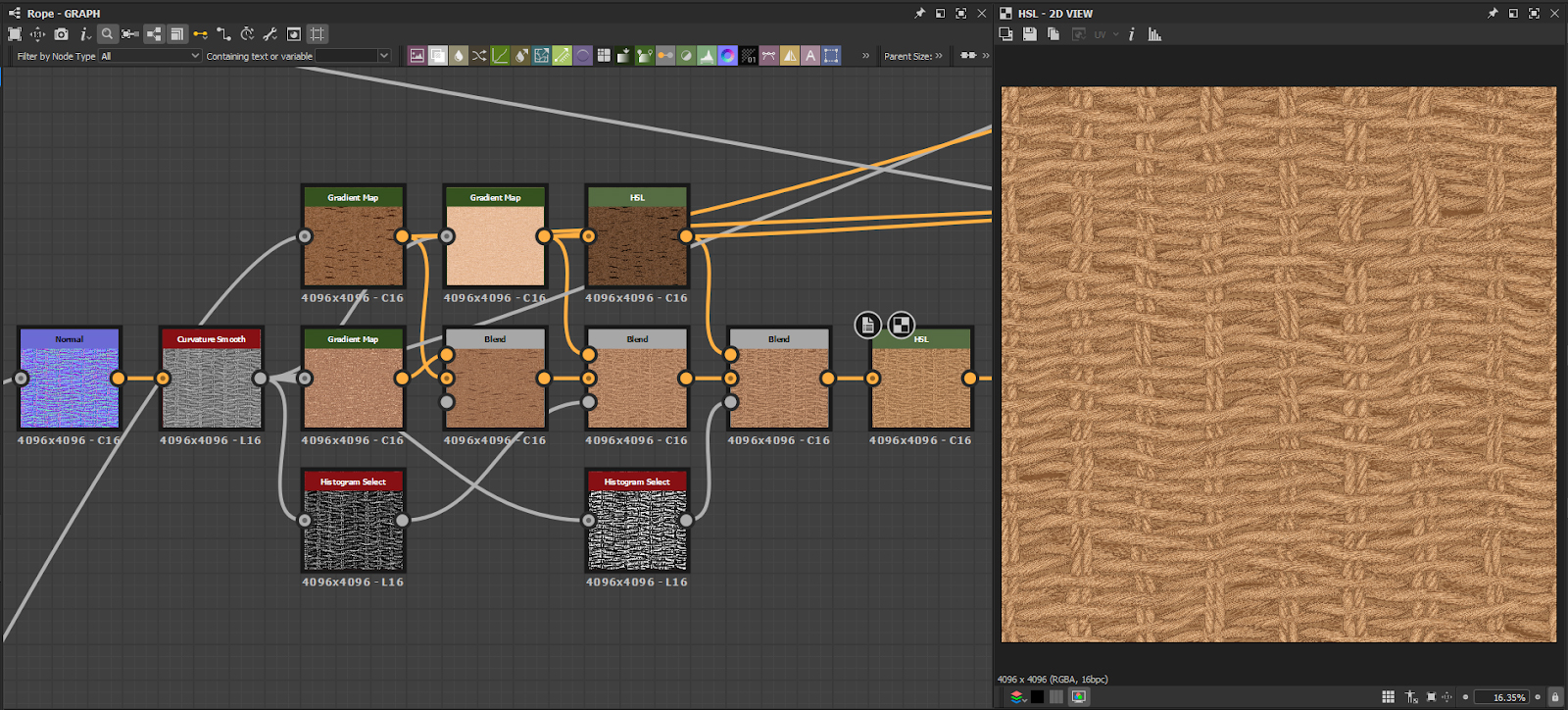Add a Text node from the toolbar

click(810, 56)
